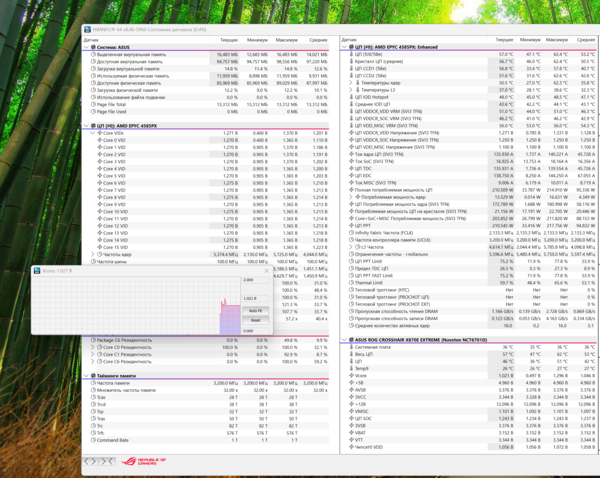The image size is (600, 478).
Task: Expand Core C0 Резидентность
Action: click(92, 347)
